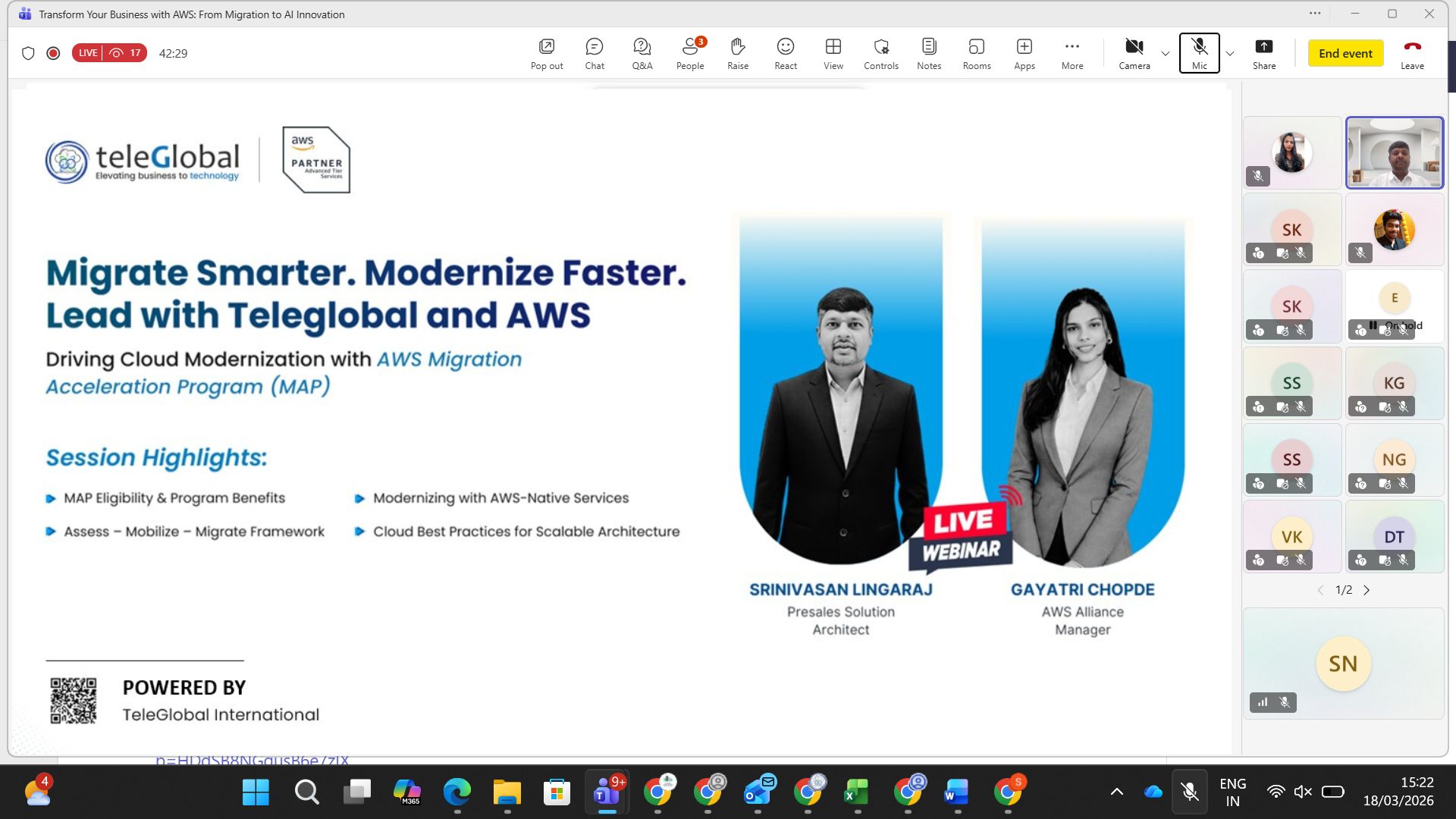Unmute the Mic
This screenshot has height=819, width=1456.
(x=1199, y=53)
